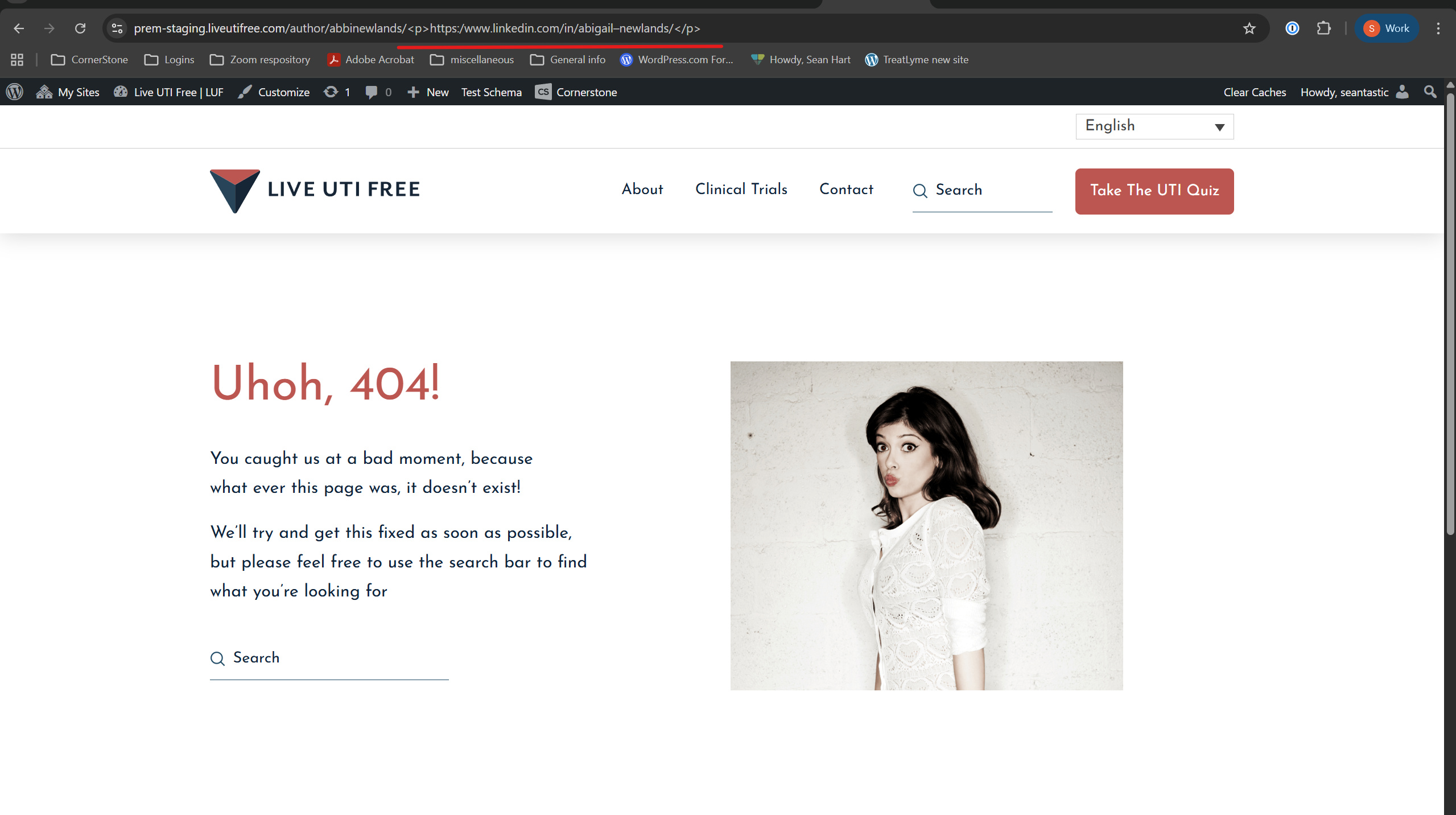Open the My Sites admin menu

tap(68, 92)
